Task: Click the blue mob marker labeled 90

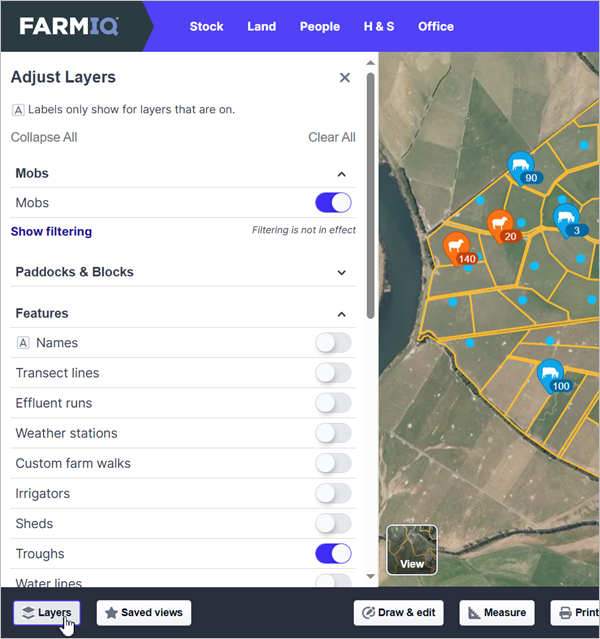Action: [519, 167]
